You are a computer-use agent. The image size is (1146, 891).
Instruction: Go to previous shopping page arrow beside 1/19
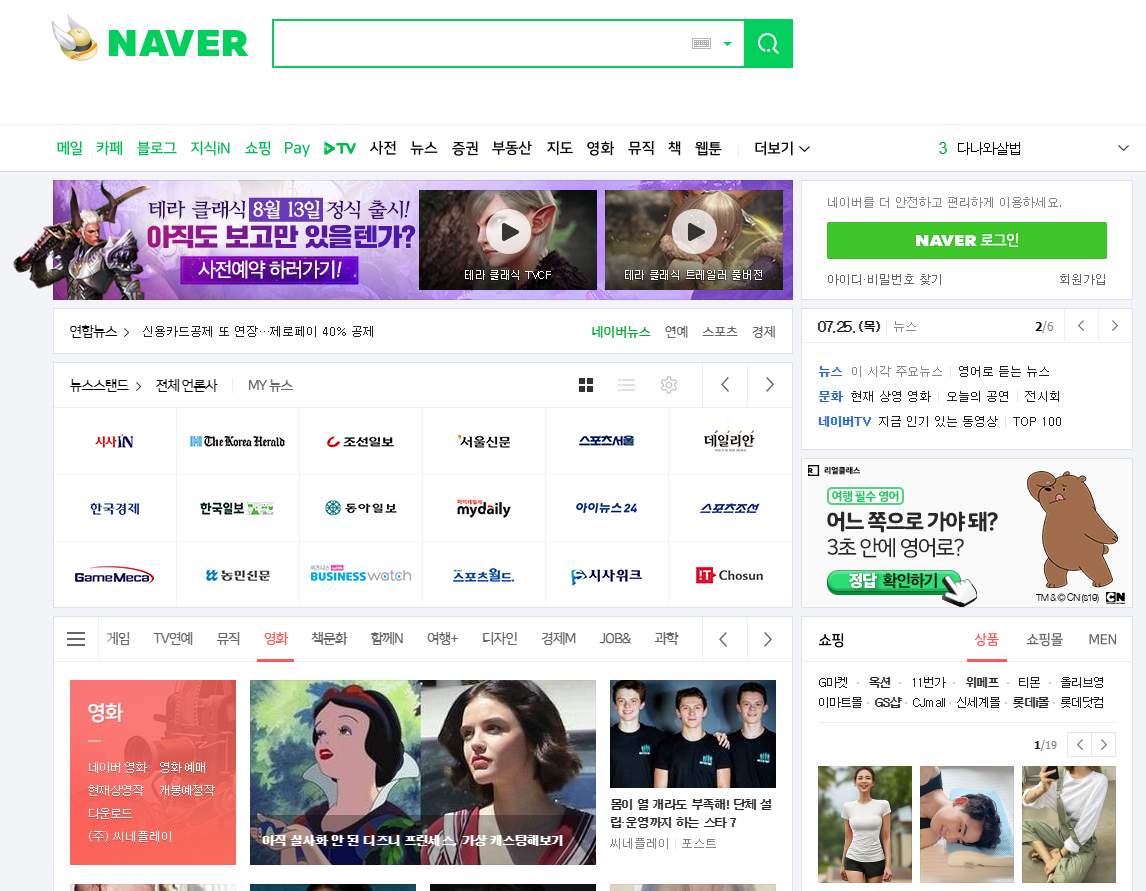(x=1079, y=745)
